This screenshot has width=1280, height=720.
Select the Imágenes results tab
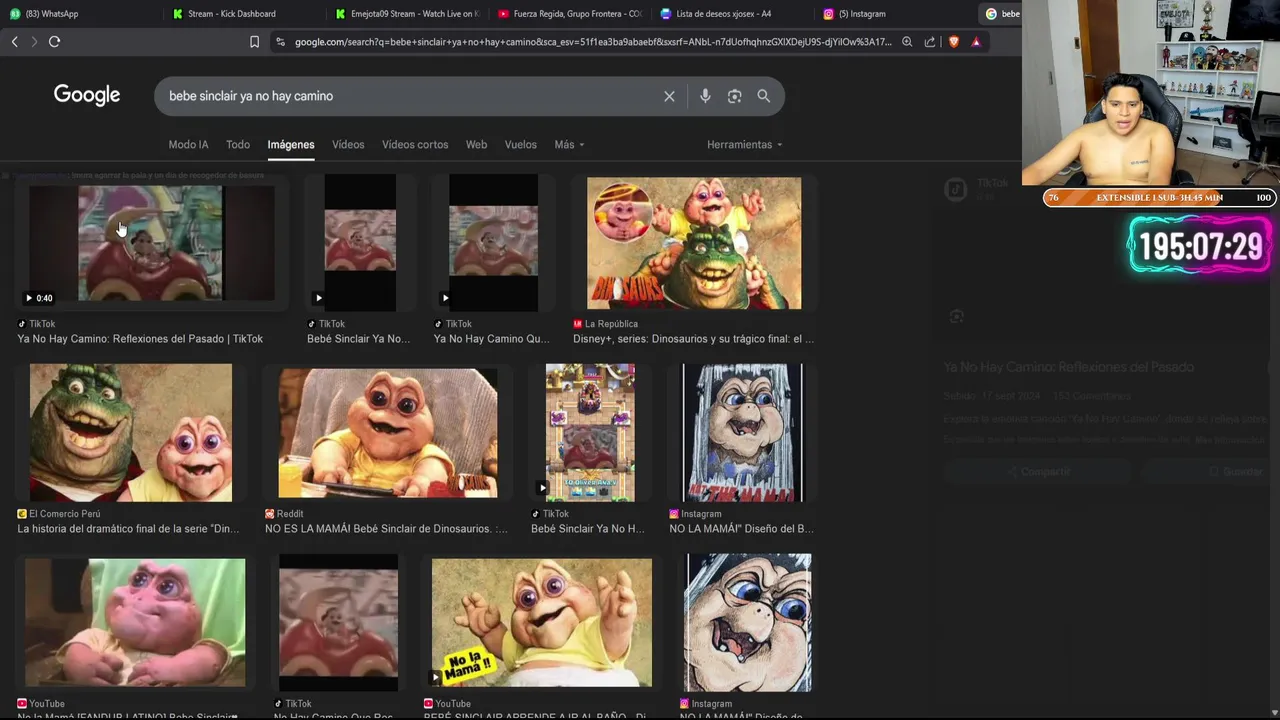click(x=291, y=145)
